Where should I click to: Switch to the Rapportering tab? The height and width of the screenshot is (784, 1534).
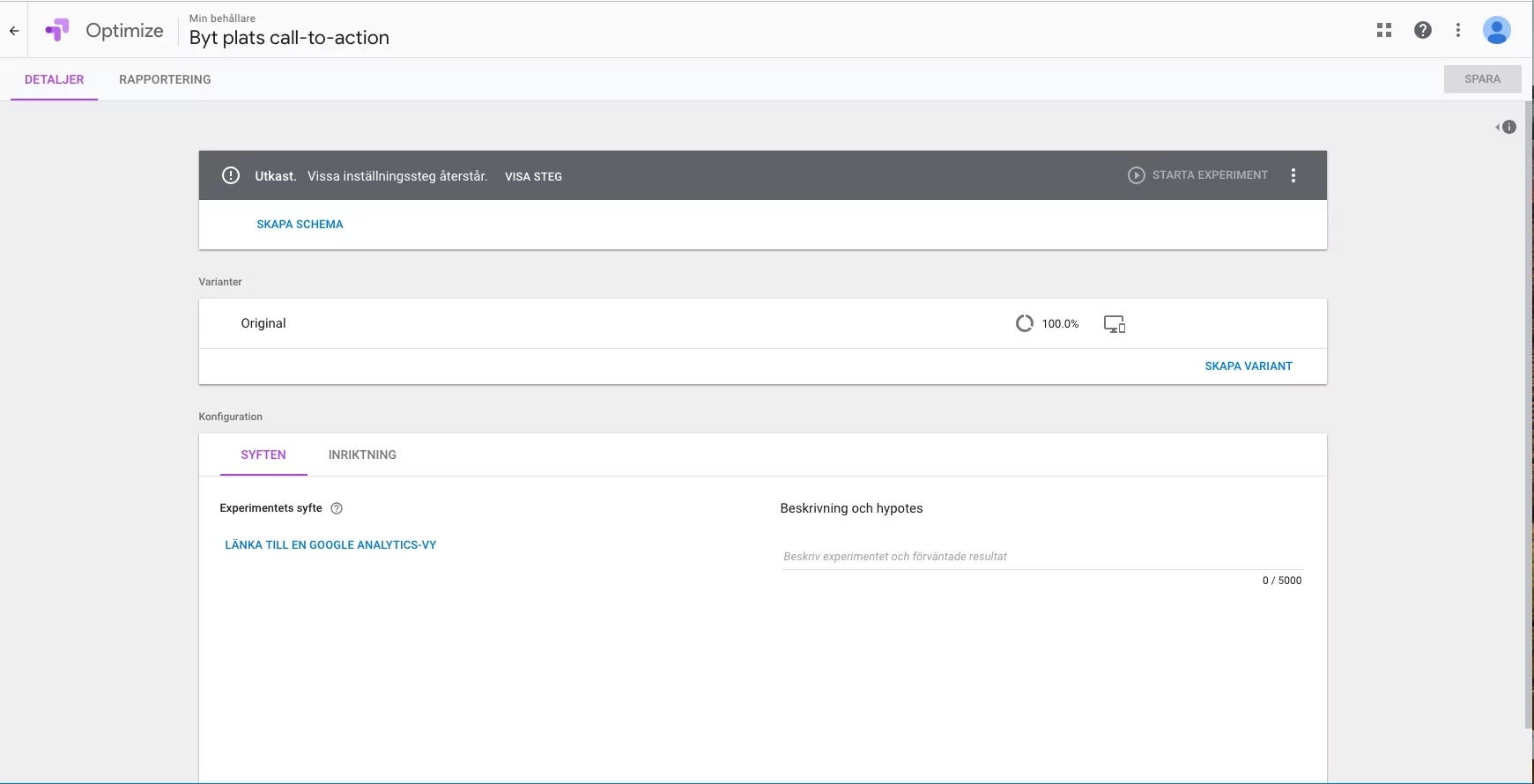pos(165,79)
